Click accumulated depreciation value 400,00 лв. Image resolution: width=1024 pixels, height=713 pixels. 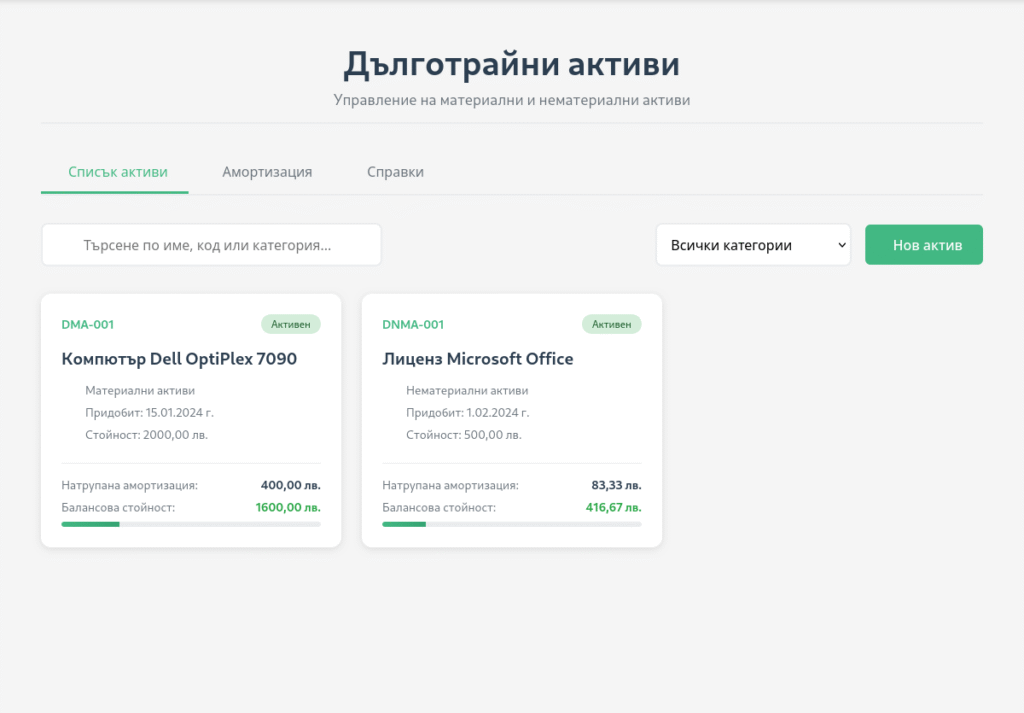(291, 485)
